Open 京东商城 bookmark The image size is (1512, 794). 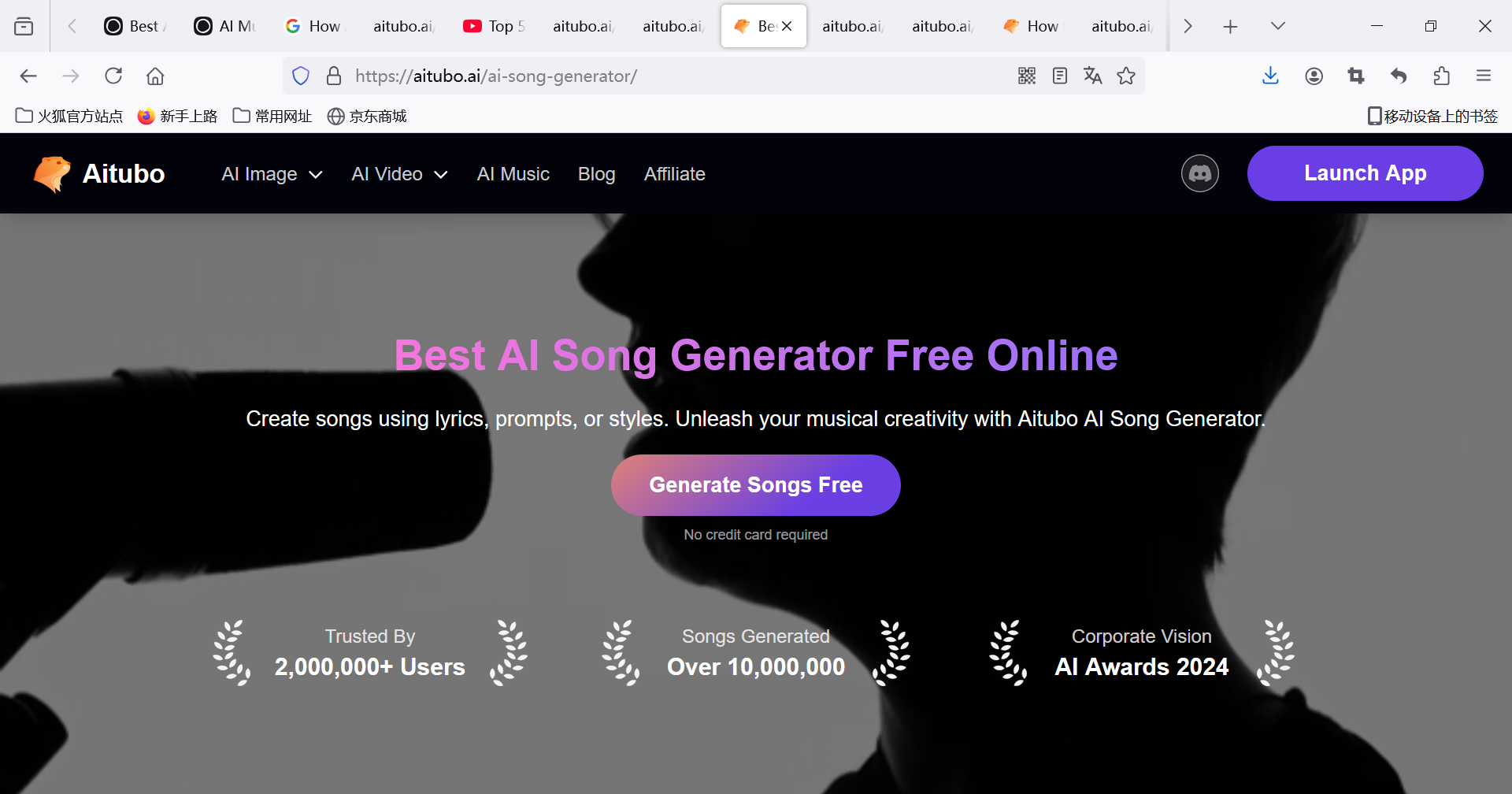pyautogui.click(x=367, y=116)
